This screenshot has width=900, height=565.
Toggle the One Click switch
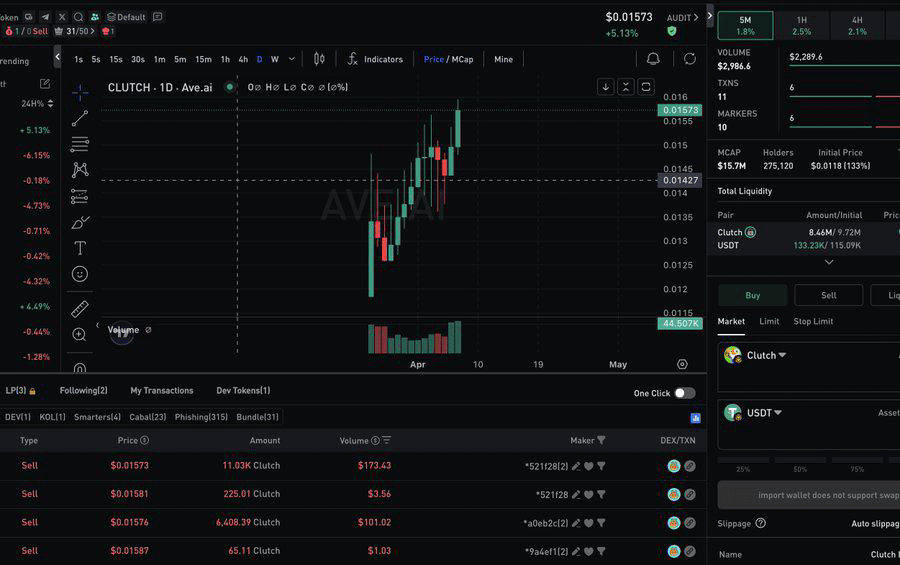685,393
